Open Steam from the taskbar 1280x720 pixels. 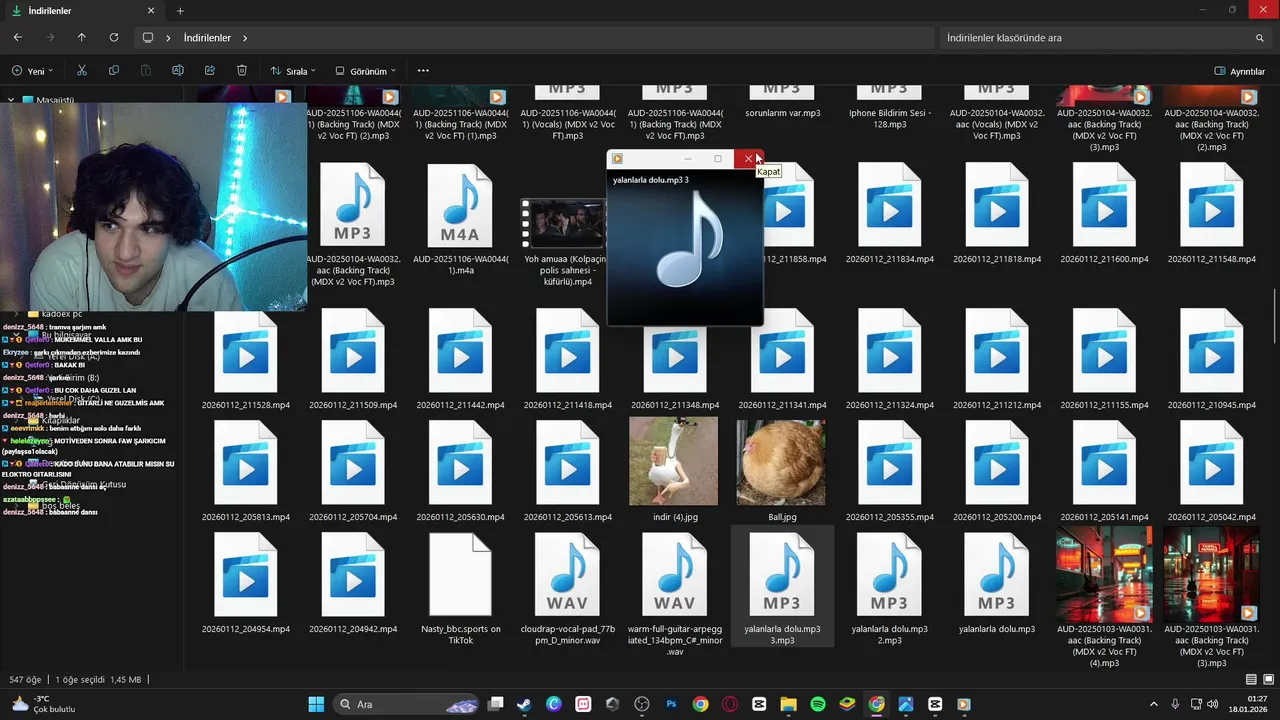(524, 704)
